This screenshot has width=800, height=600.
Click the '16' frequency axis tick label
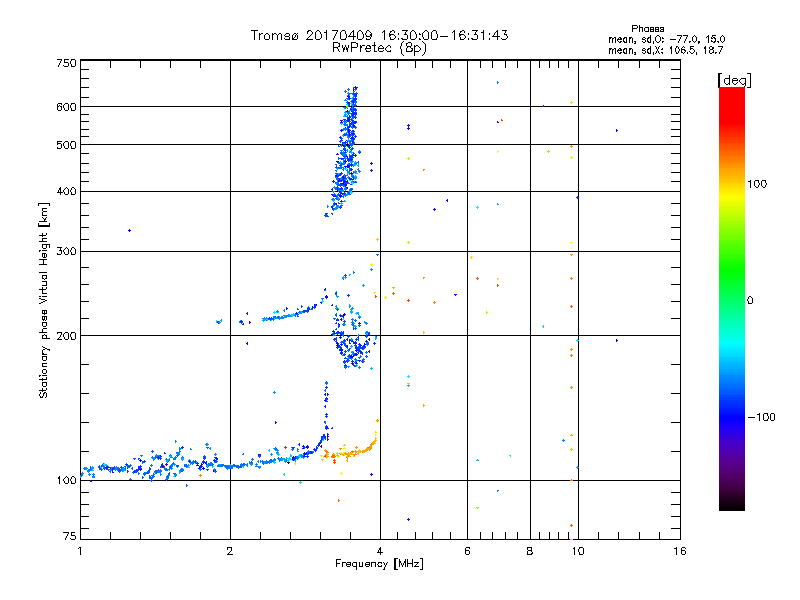[680, 551]
